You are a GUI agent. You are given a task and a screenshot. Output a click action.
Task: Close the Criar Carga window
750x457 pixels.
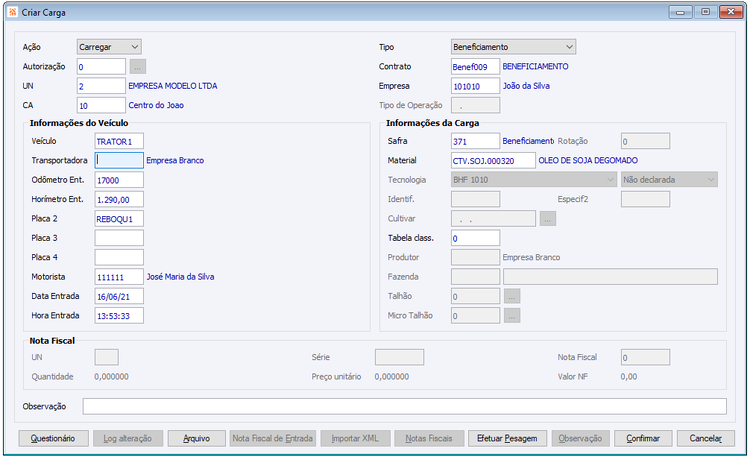731,12
